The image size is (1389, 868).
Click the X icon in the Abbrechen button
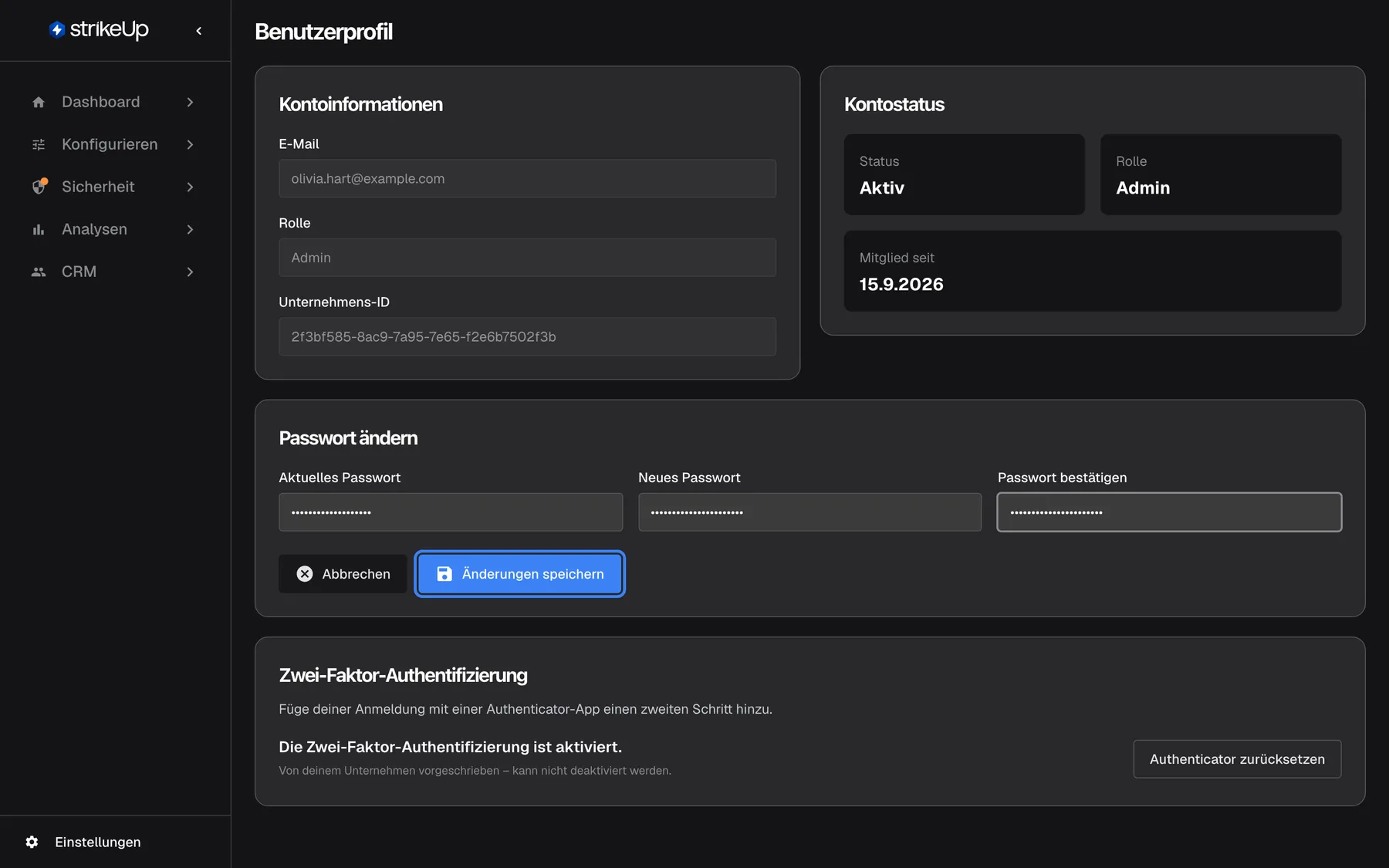pyautogui.click(x=305, y=574)
